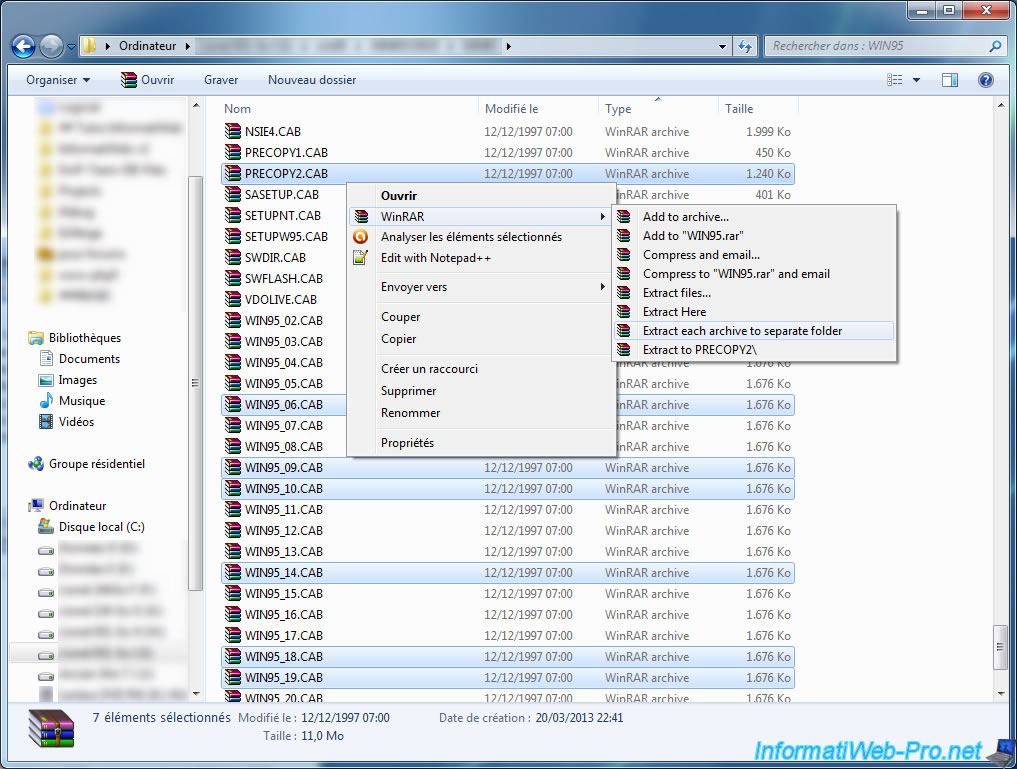The height and width of the screenshot is (769, 1017).
Task: Choose Ouvrir in the context menu
Action: (399, 195)
